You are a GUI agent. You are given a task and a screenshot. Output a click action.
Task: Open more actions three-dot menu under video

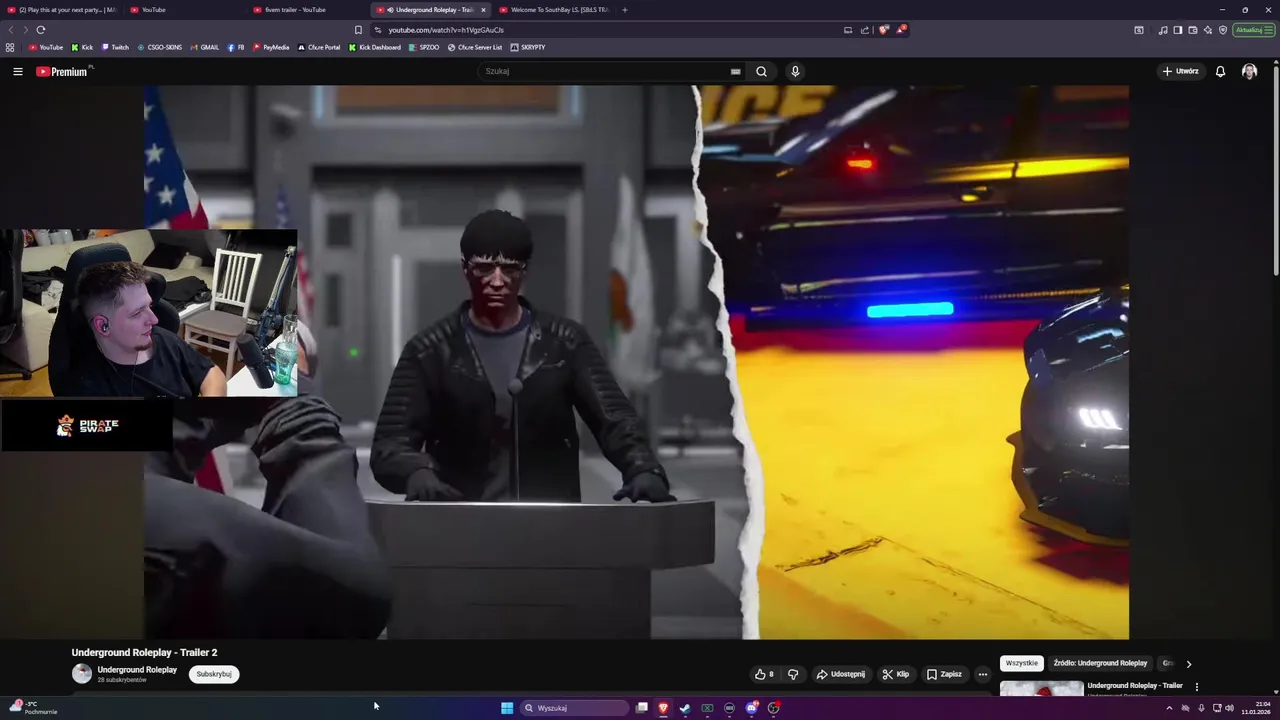click(982, 674)
